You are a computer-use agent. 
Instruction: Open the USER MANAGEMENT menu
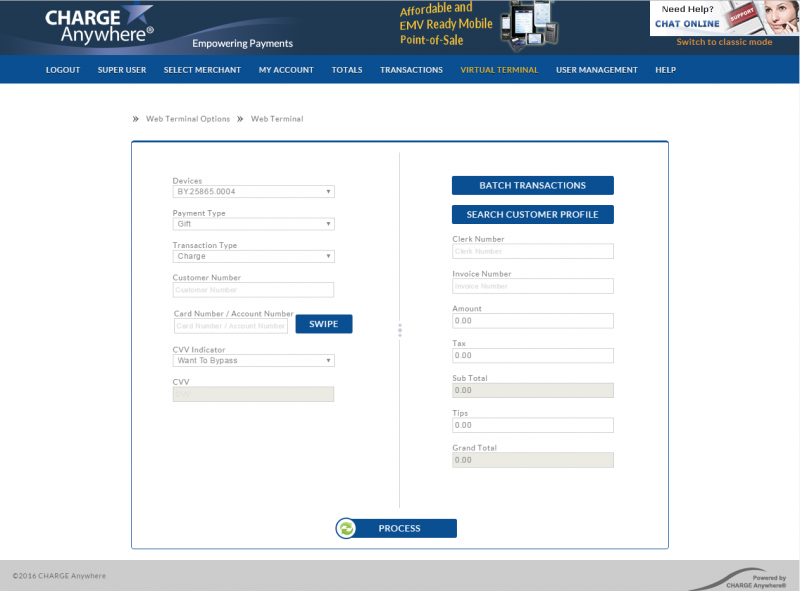[596, 70]
